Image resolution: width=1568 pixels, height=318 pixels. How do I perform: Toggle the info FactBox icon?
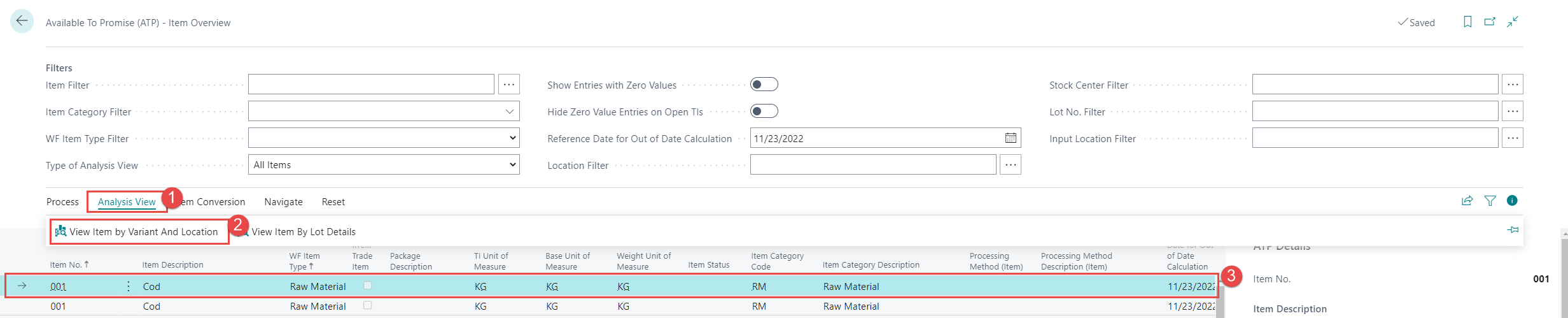[1512, 201]
